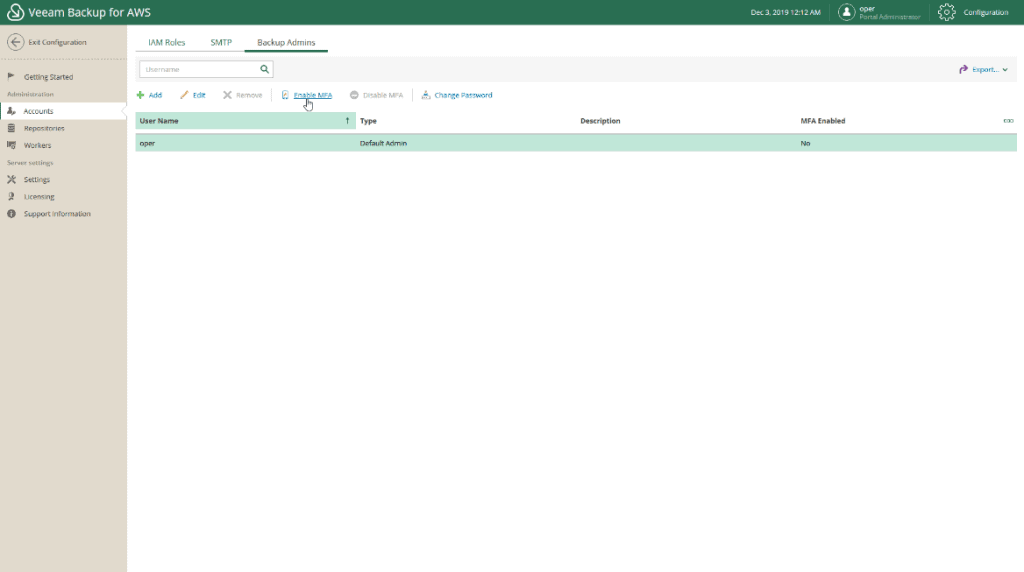This screenshot has width=1024, height=572.
Task: Click the Type column header
Action: [368, 121]
